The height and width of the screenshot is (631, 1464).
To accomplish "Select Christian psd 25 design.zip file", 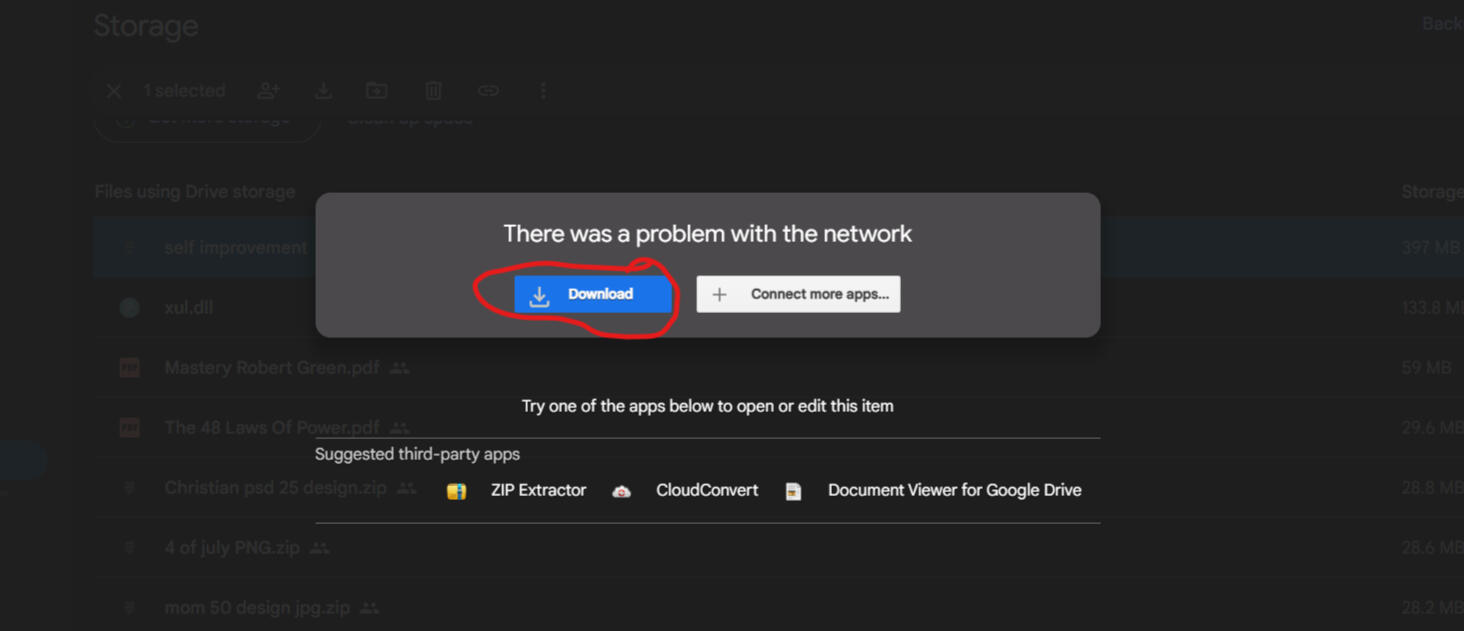I will click(275, 488).
